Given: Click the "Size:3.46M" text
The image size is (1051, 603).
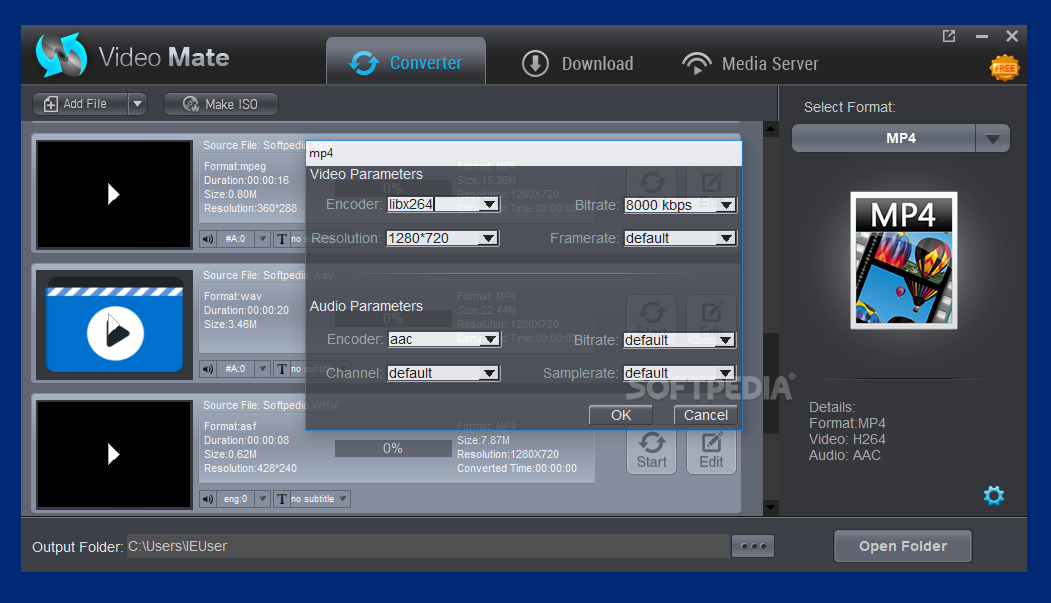Looking at the screenshot, I should tap(231, 324).
